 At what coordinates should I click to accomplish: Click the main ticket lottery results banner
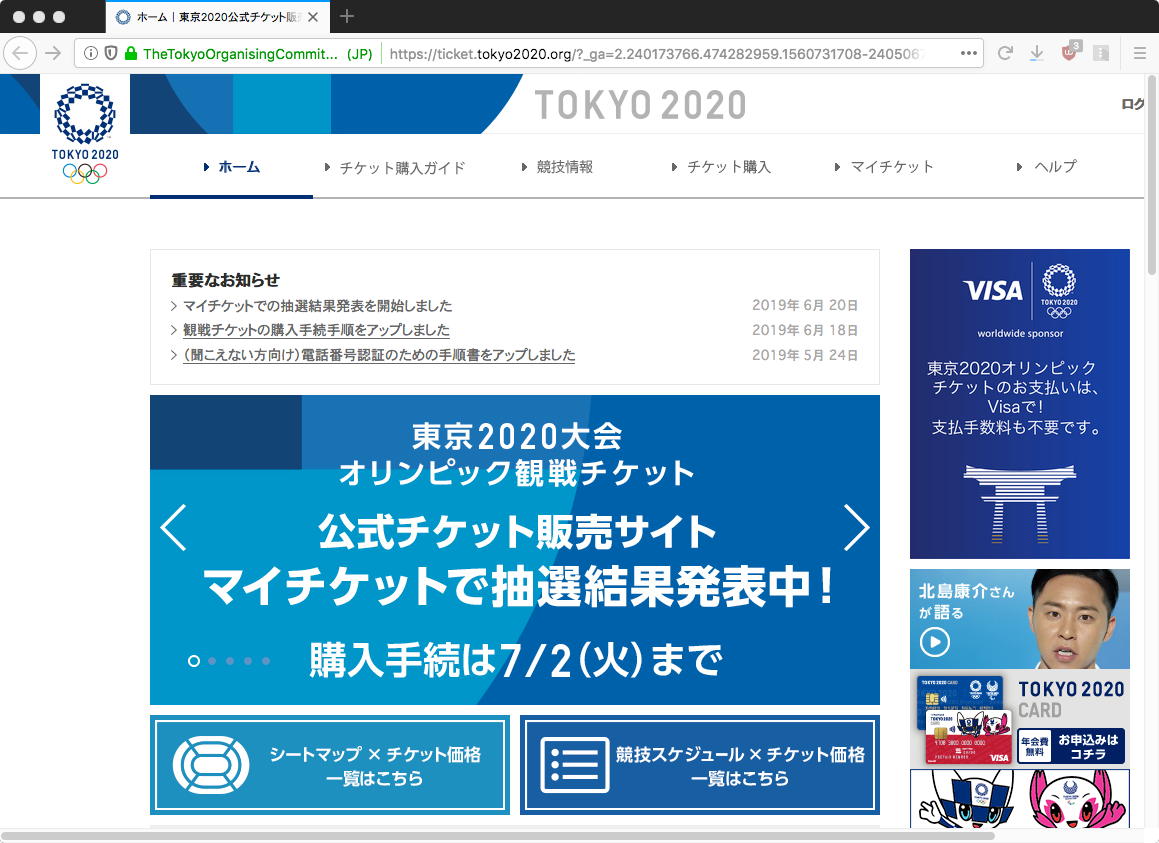click(x=515, y=549)
